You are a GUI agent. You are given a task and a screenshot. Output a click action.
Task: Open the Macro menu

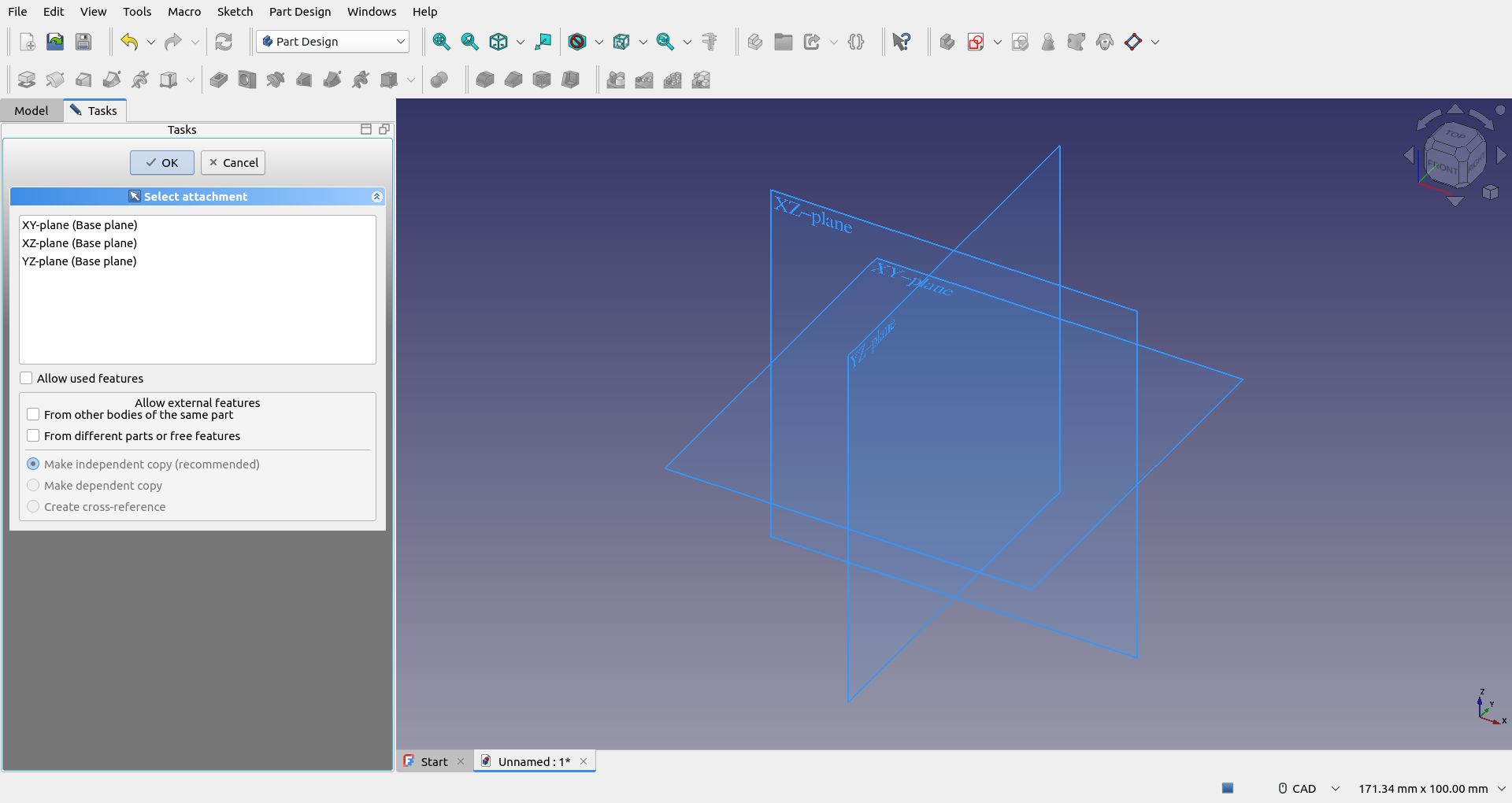[x=184, y=12]
